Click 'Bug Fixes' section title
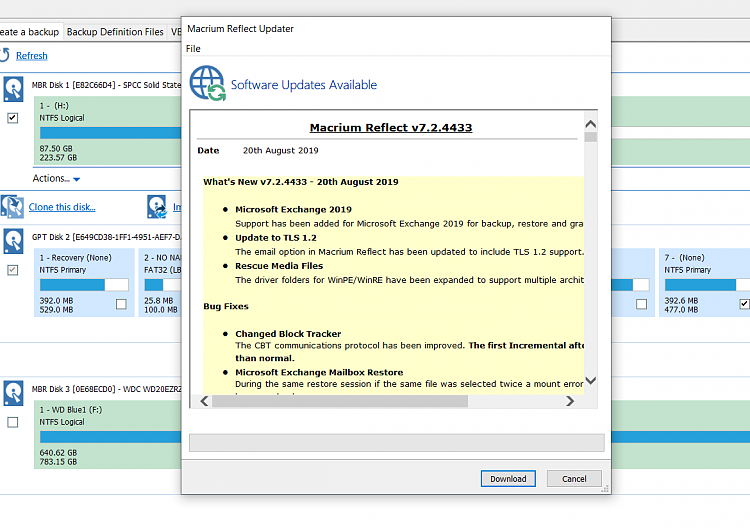Screen dimensions: 750x528 tap(226, 306)
